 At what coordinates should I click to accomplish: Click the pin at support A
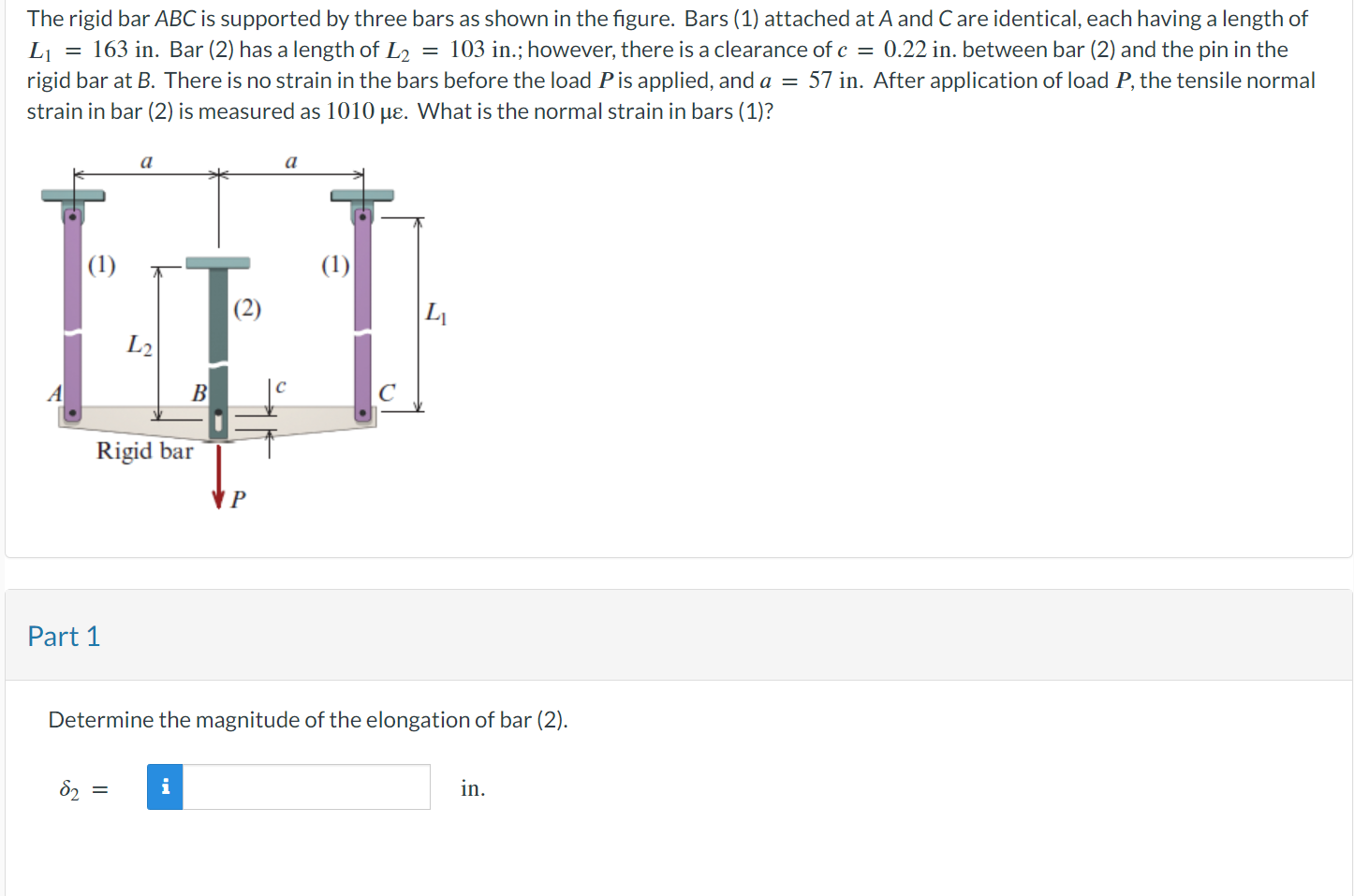point(72,412)
